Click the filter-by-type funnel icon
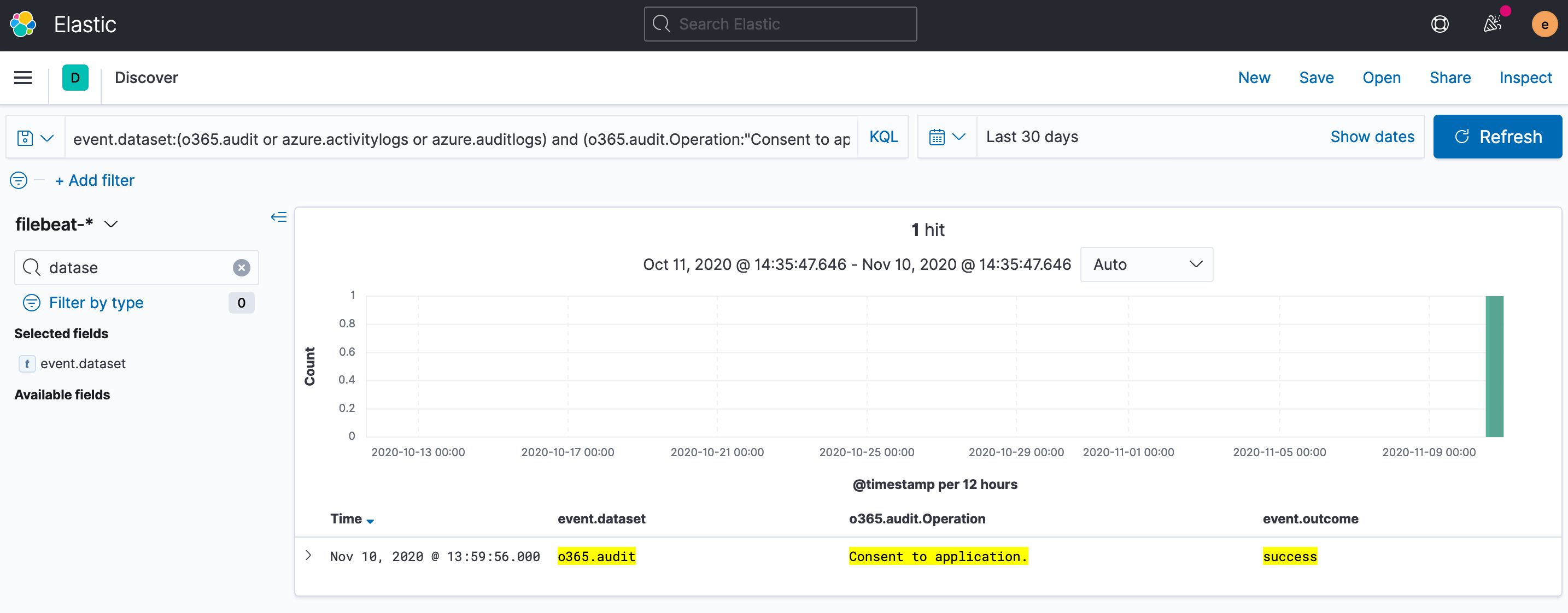The height and width of the screenshot is (613, 1568). (x=31, y=302)
